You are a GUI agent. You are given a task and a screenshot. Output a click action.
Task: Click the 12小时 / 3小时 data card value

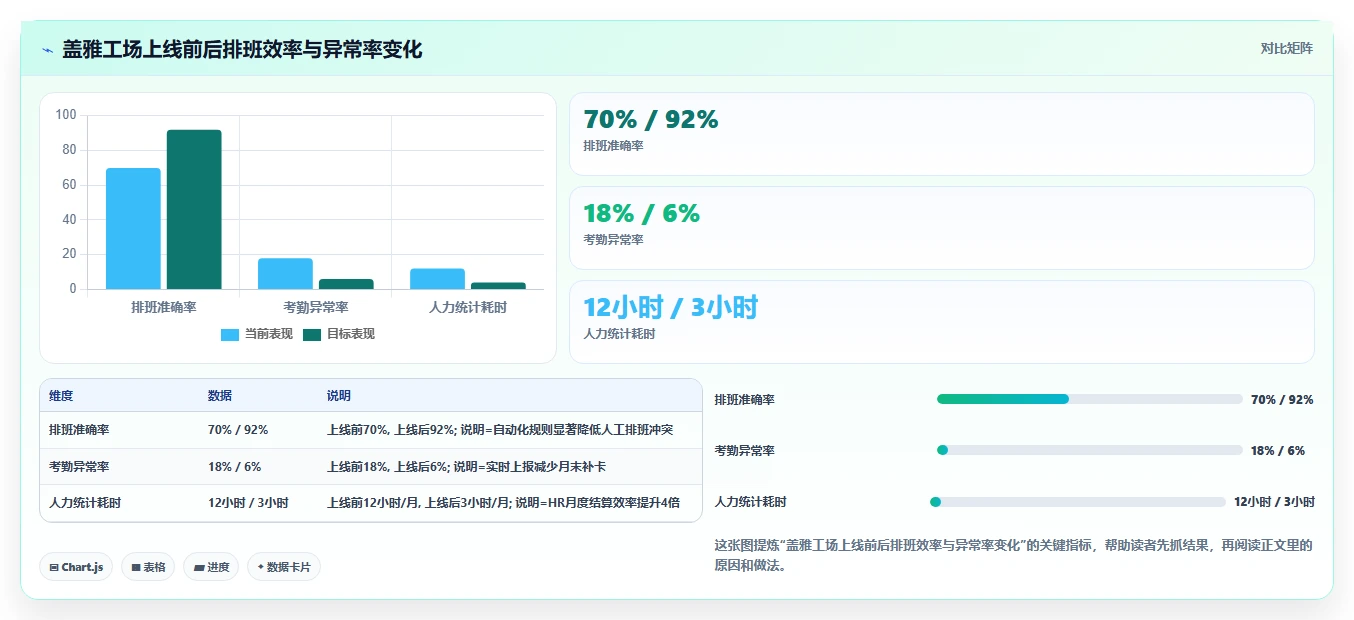tap(671, 307)
